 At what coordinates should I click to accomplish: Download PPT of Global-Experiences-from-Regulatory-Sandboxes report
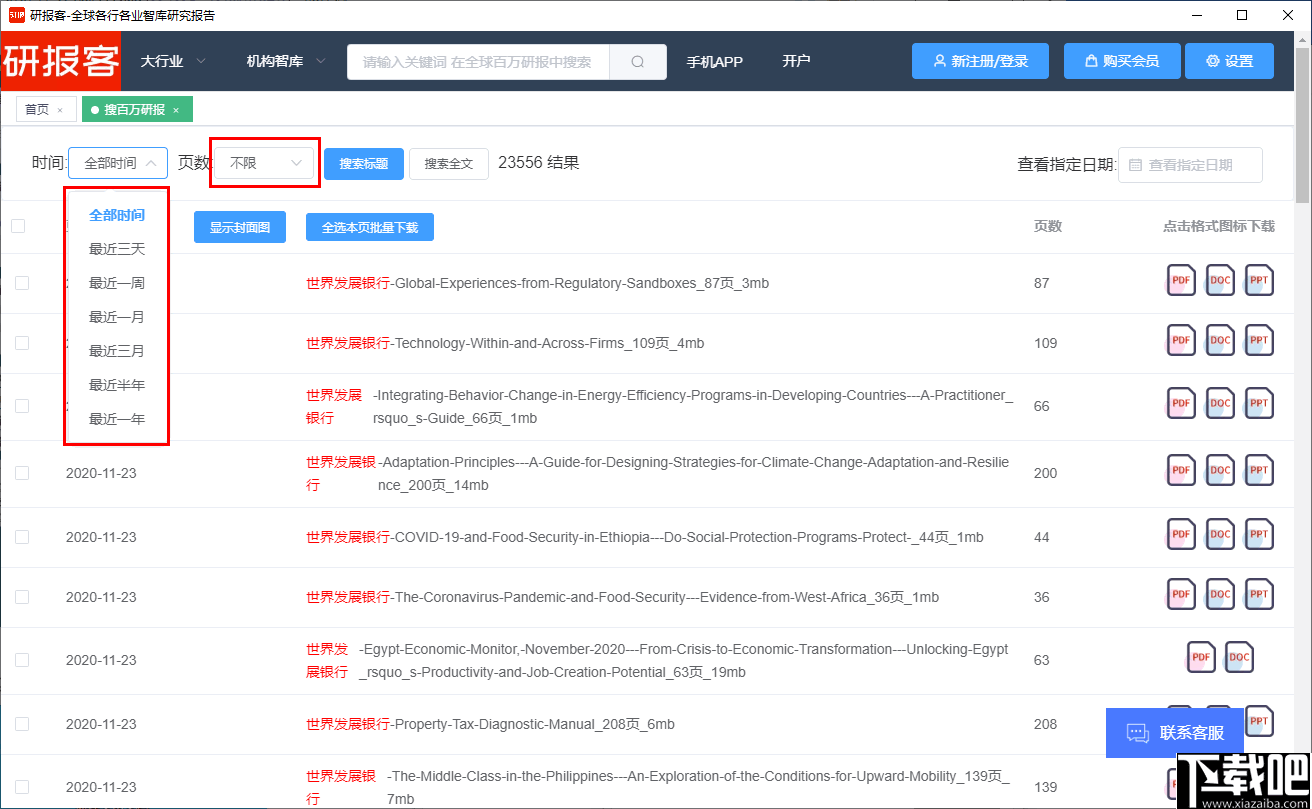tap(1259, 281)
